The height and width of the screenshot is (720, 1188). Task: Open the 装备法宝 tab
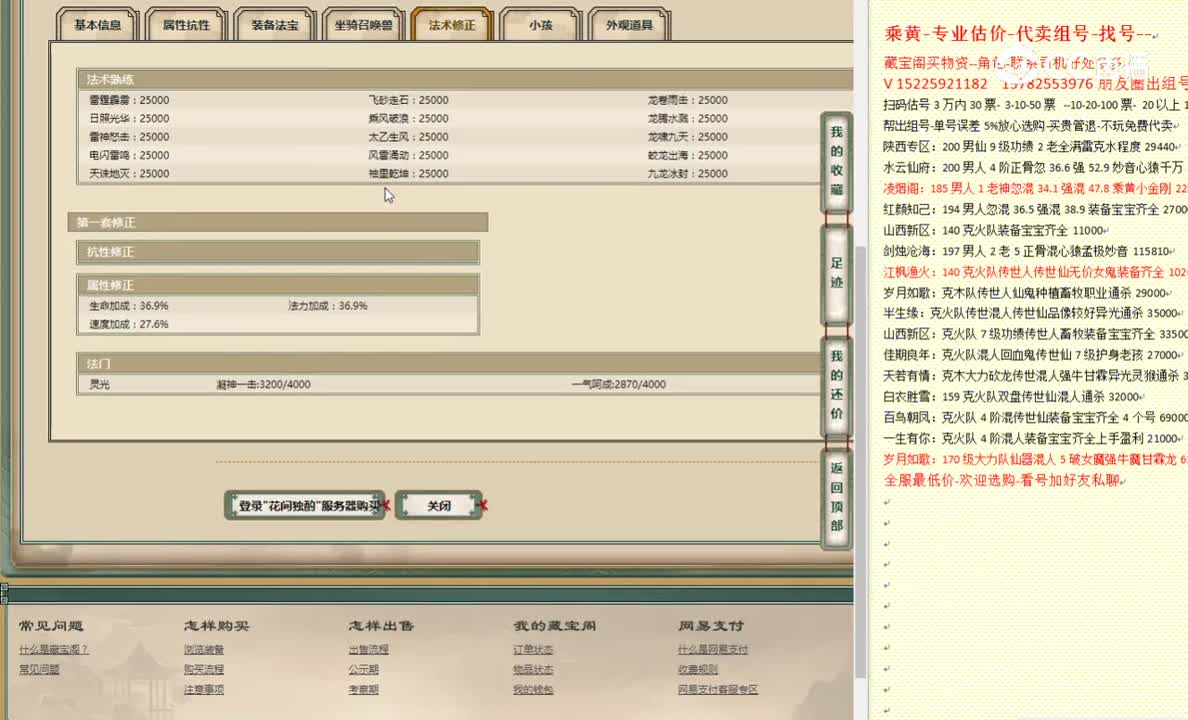point(274,25)
